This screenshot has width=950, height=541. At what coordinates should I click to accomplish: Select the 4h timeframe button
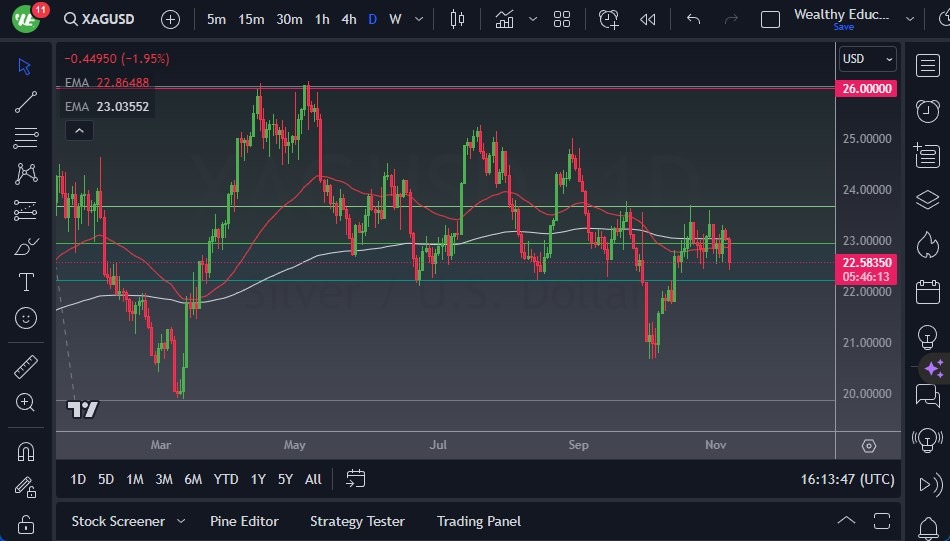tap(348, 19)
